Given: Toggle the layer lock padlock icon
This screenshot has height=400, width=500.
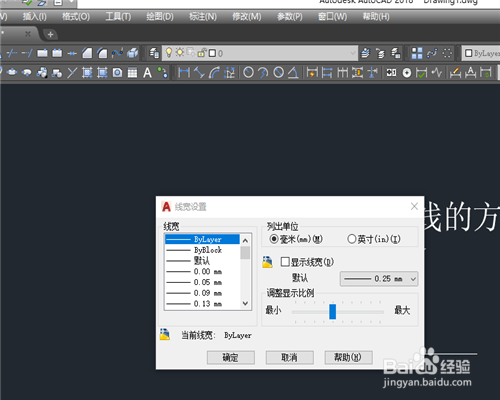Looking at the screenshot, I should pyautogui.click(x=202, y=53).
